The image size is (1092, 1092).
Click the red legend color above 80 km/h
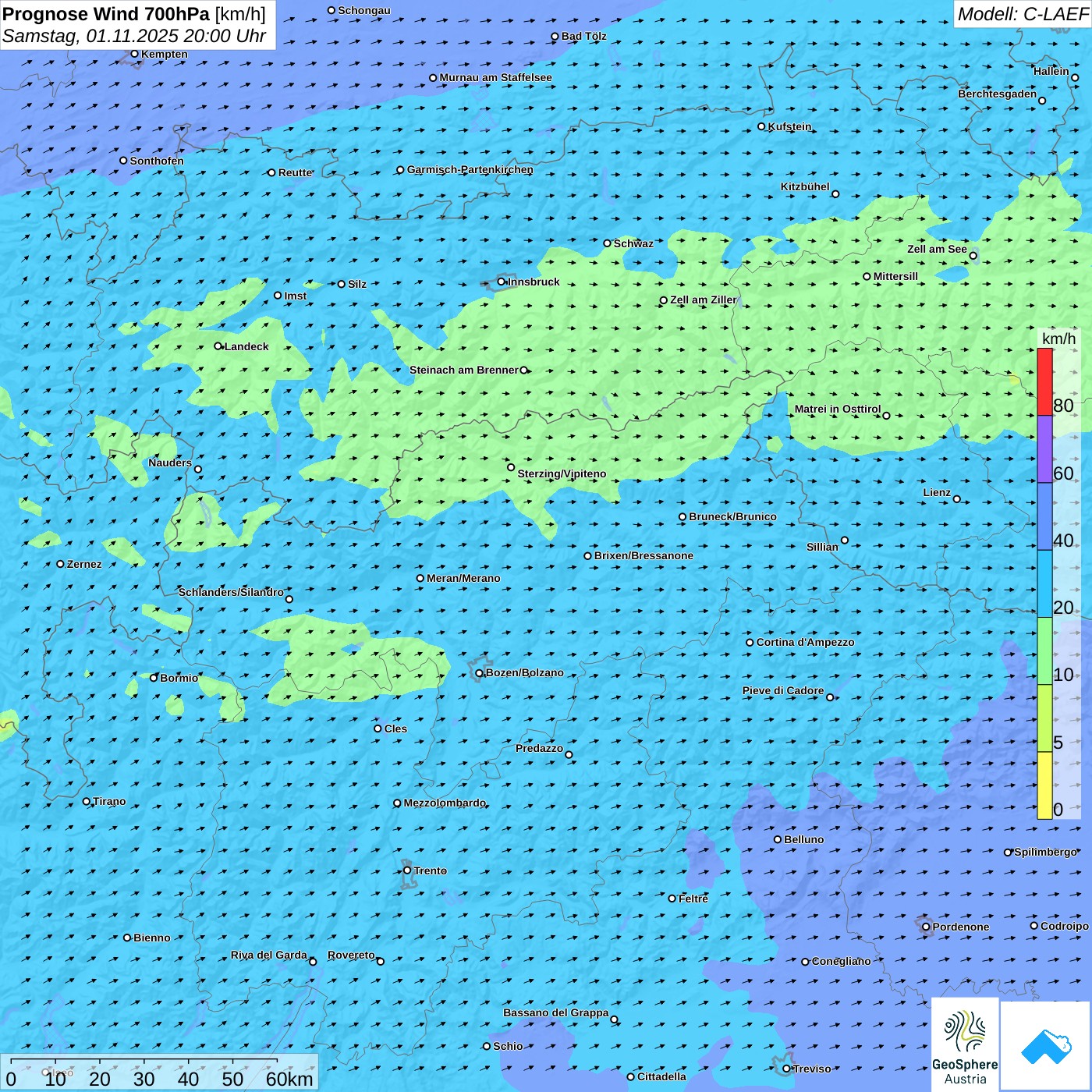click(x=1044, y=381)
